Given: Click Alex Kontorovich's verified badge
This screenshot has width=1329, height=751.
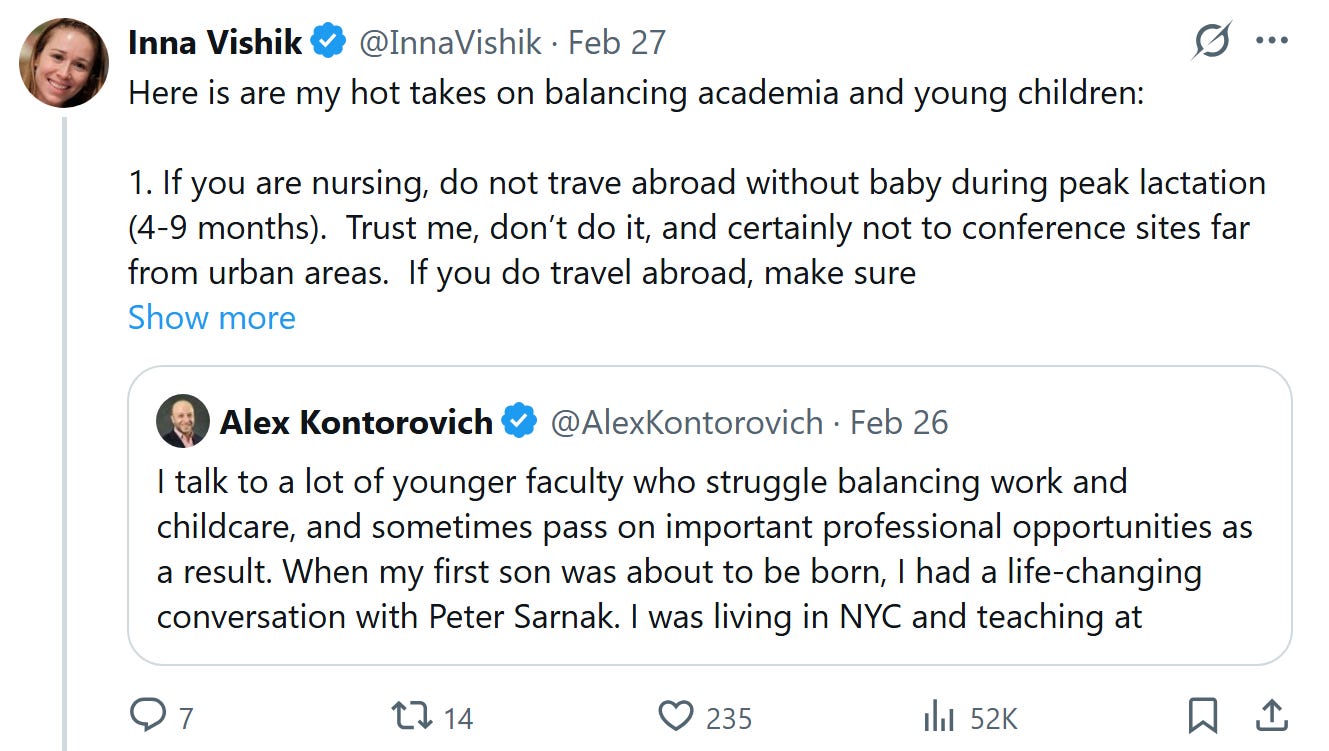Looking at the screenshot, I should point(518,422).
